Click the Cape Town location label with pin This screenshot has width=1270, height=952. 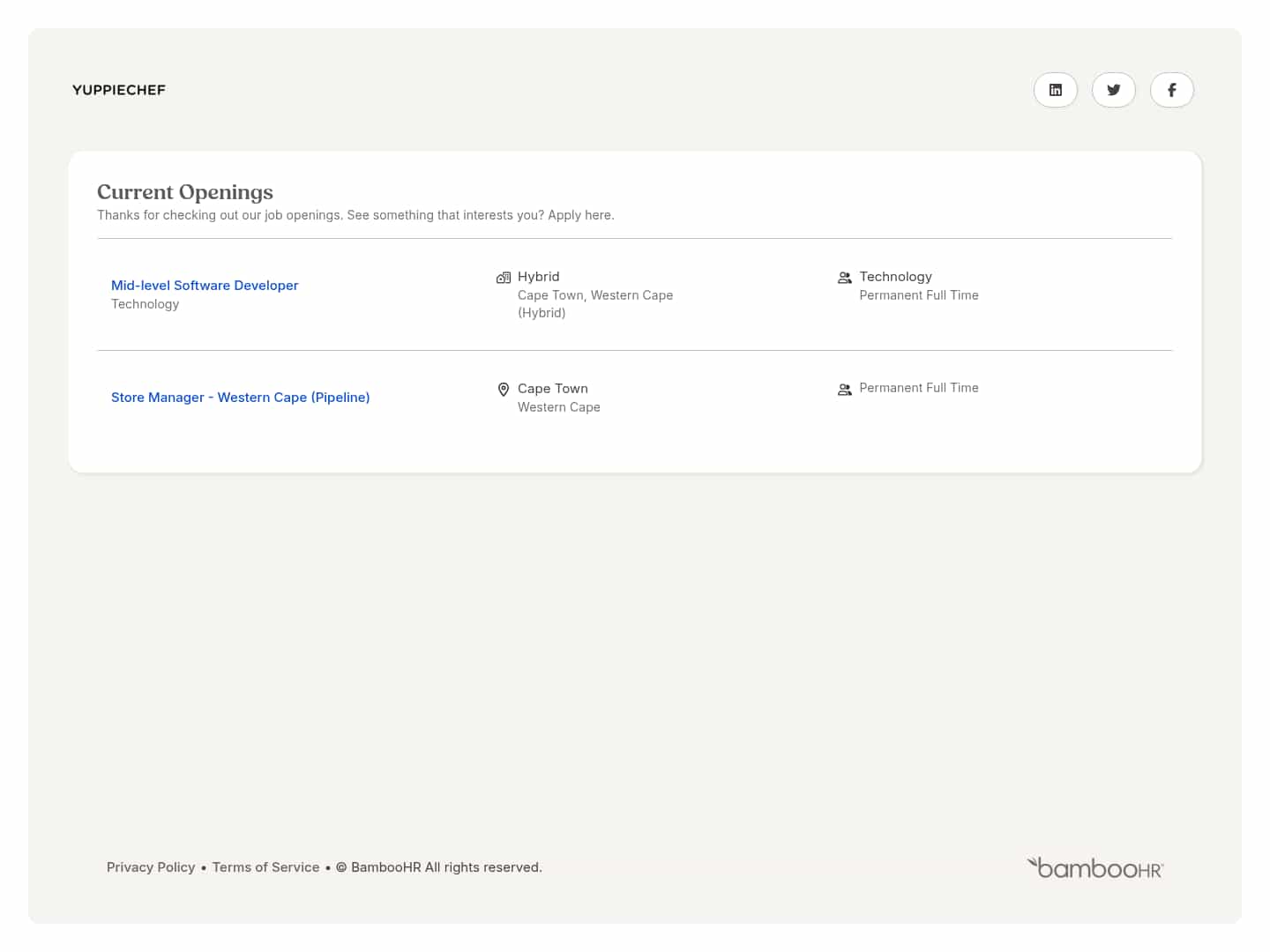pyautogui.click(x=552, y=389)
